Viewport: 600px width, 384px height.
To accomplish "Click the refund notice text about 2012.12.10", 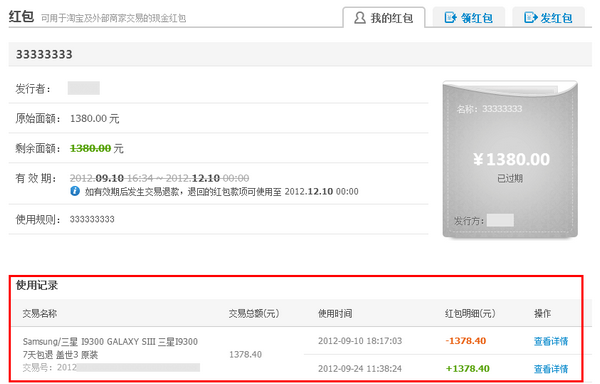I will tap(222, 191).
